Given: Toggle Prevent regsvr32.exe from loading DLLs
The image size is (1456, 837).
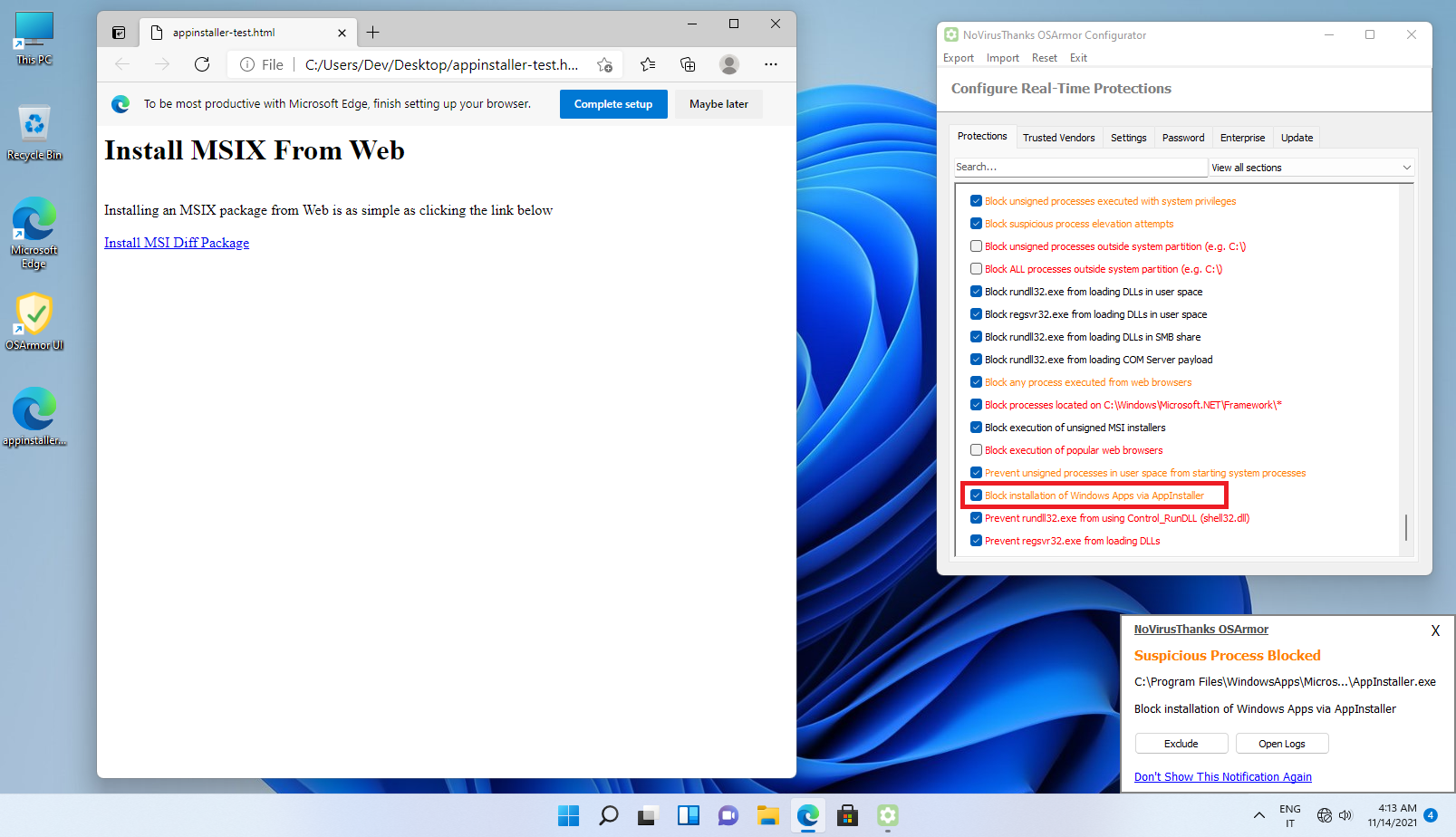Looking at the screenshot, I should 976,541.
